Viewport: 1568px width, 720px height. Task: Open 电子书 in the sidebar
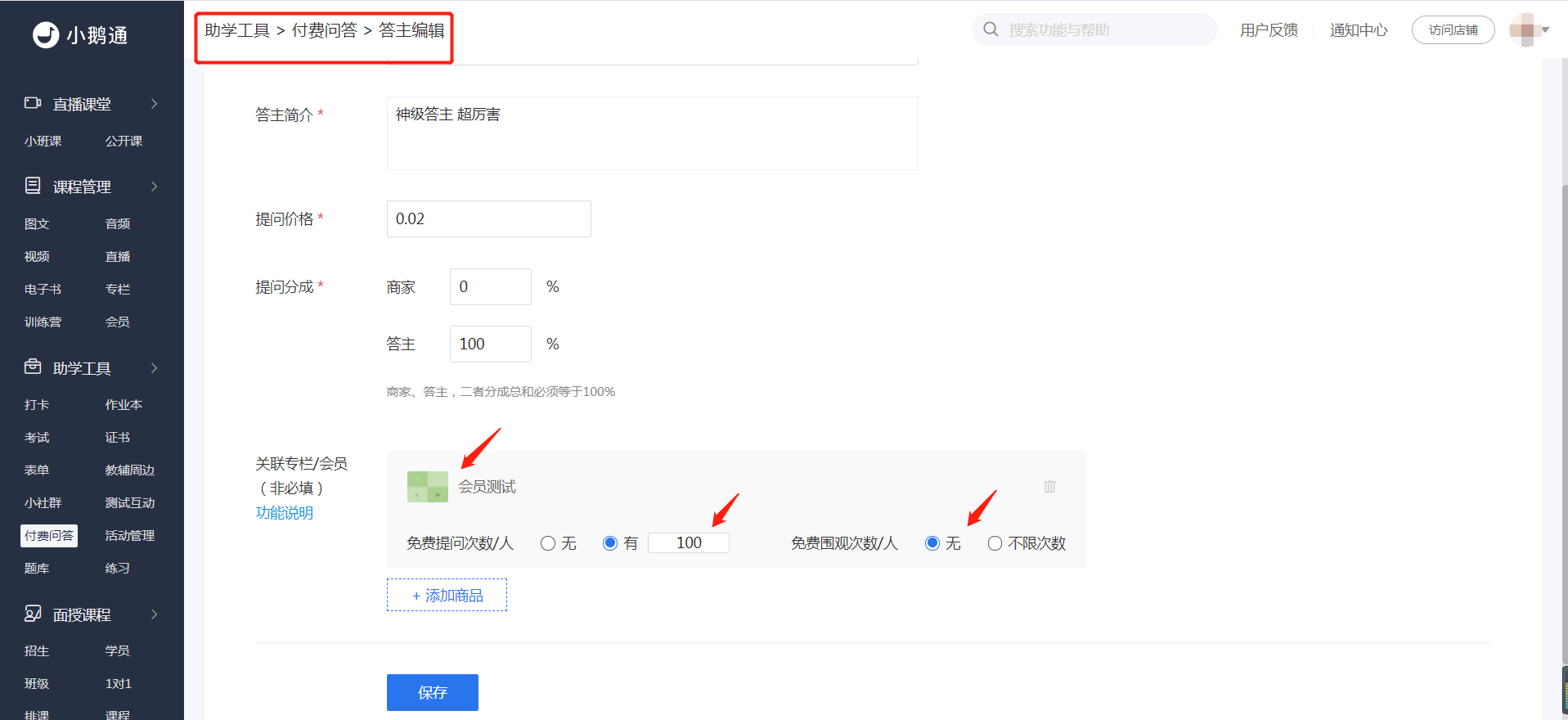click(43, 289)
